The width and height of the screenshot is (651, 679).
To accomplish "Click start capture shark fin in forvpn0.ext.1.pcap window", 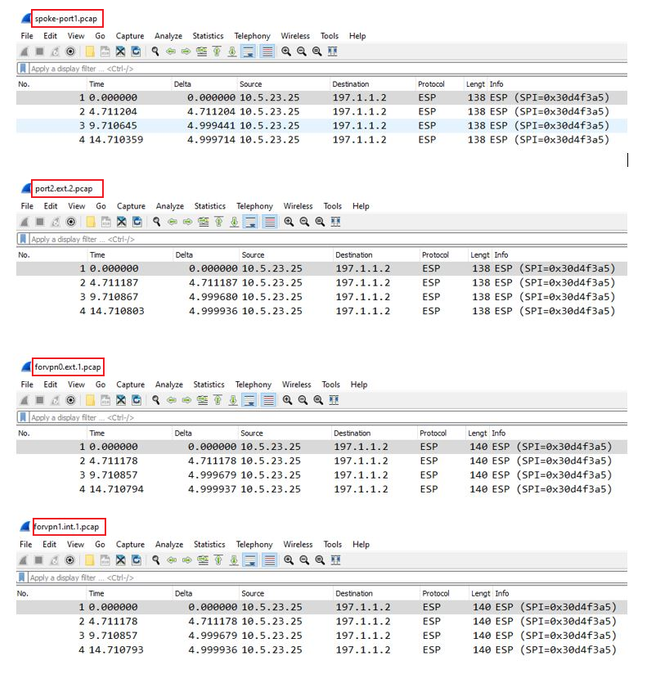I will pos(25,400).
